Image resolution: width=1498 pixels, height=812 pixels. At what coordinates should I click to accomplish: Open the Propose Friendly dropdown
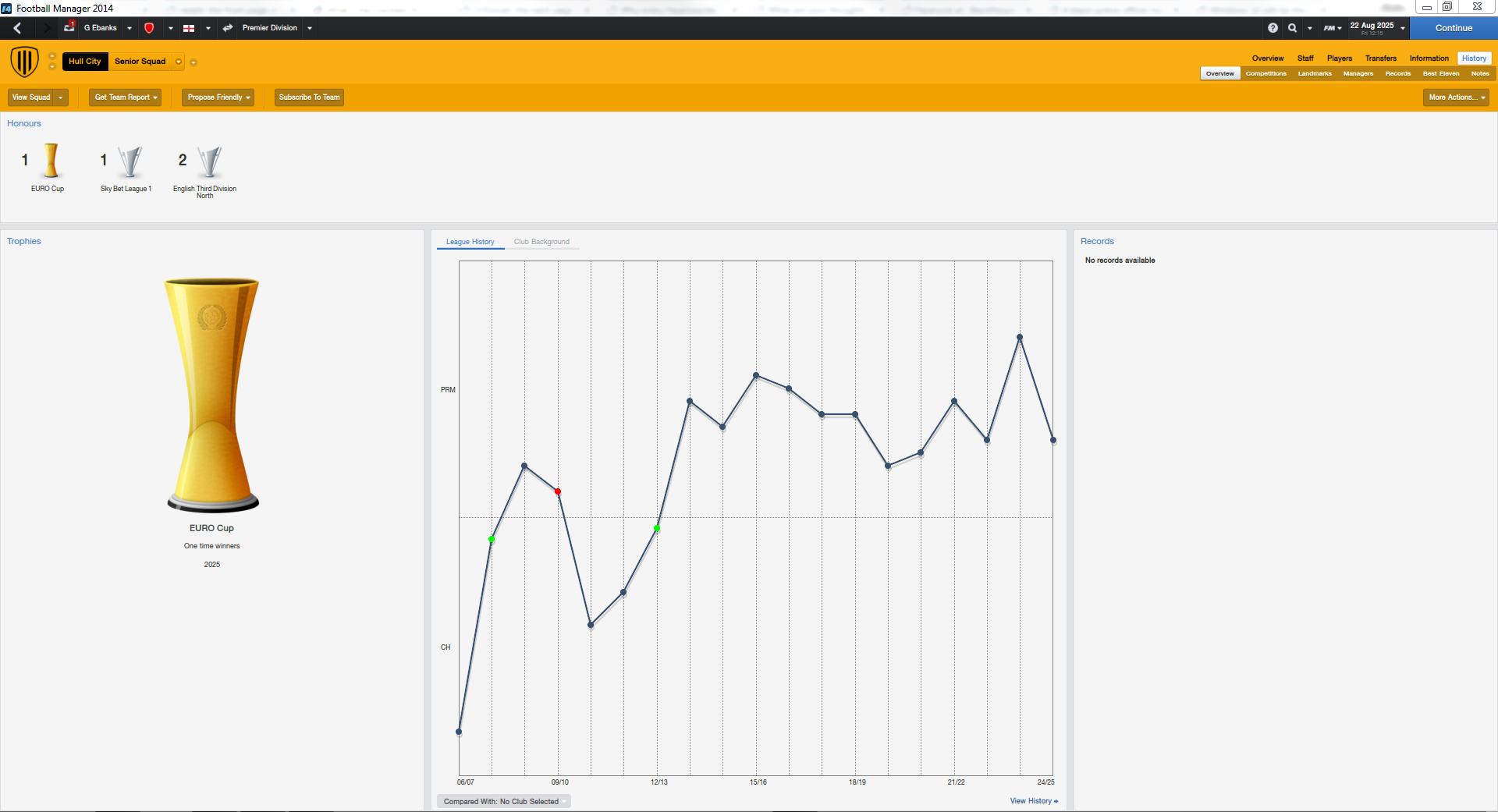click(218, 98)
